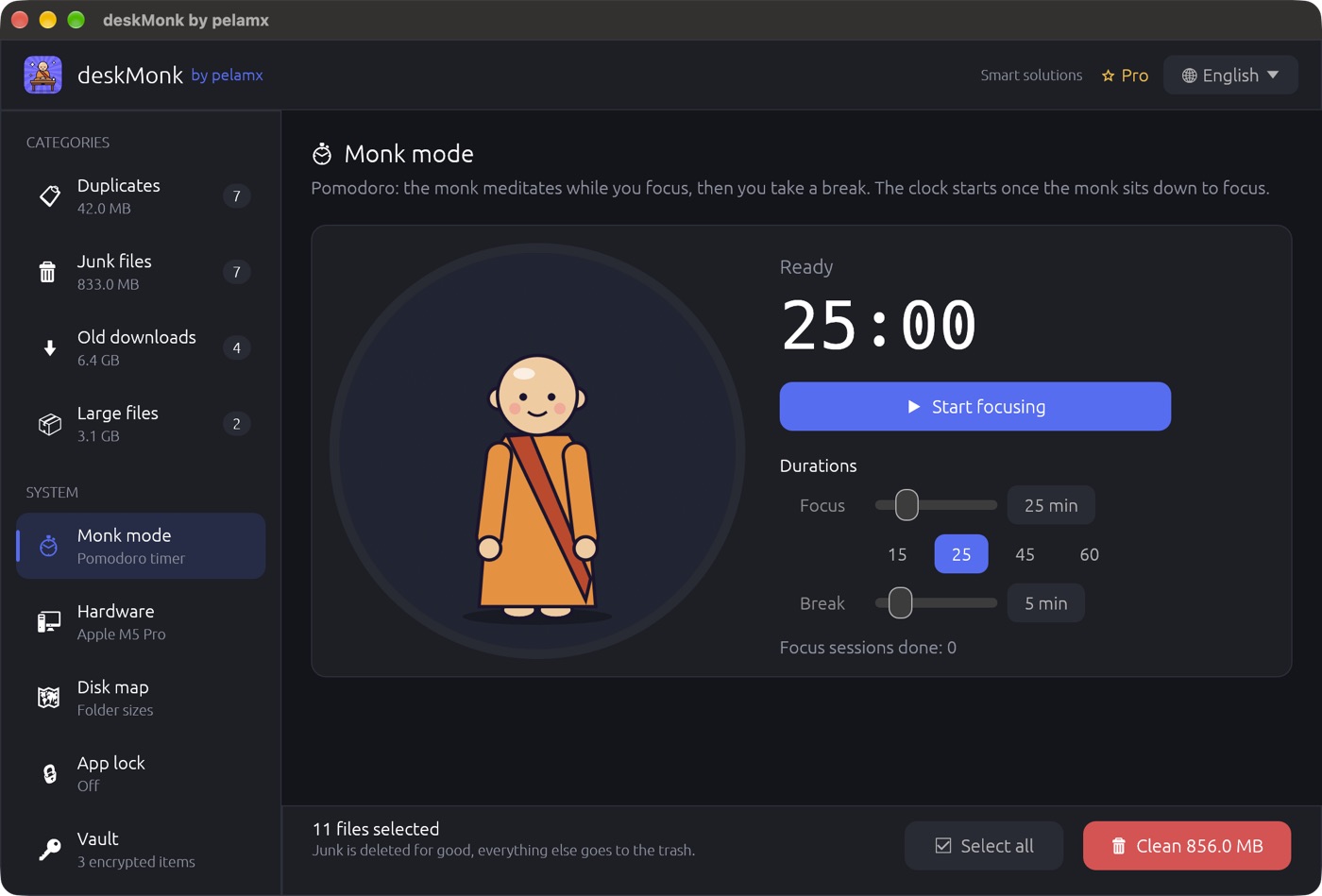Viewport: 1322px width, 896px height.
Task: Select the 15 minute focus preset
Action: tap(897, 554)
